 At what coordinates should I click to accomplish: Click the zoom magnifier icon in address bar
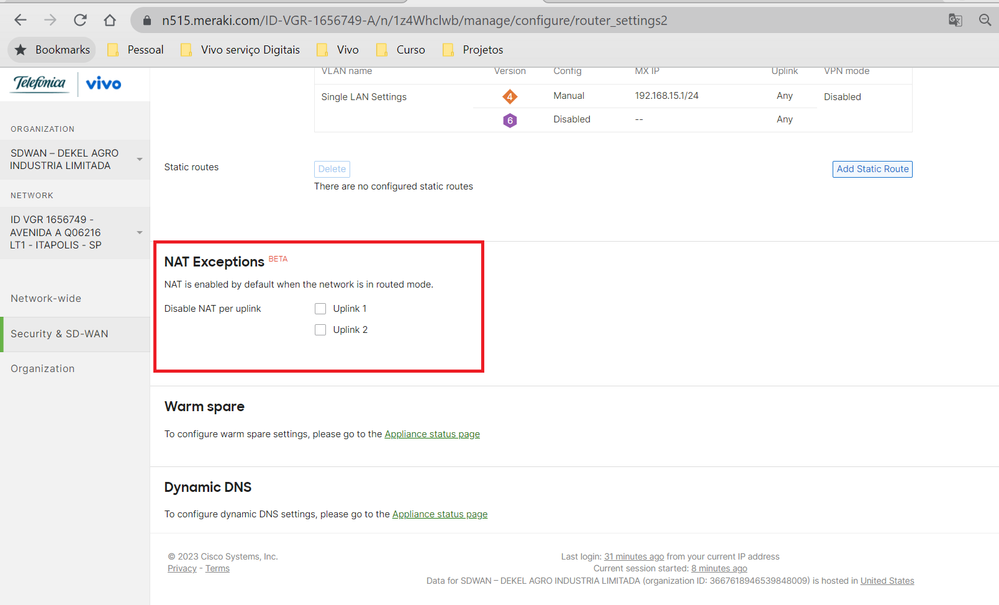click(984, 20)
